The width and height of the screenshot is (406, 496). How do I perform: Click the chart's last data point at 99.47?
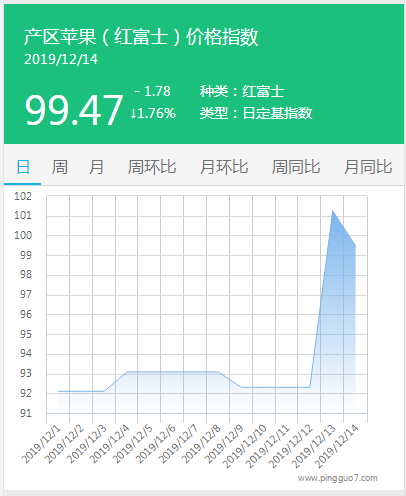[x=355, y=246]
